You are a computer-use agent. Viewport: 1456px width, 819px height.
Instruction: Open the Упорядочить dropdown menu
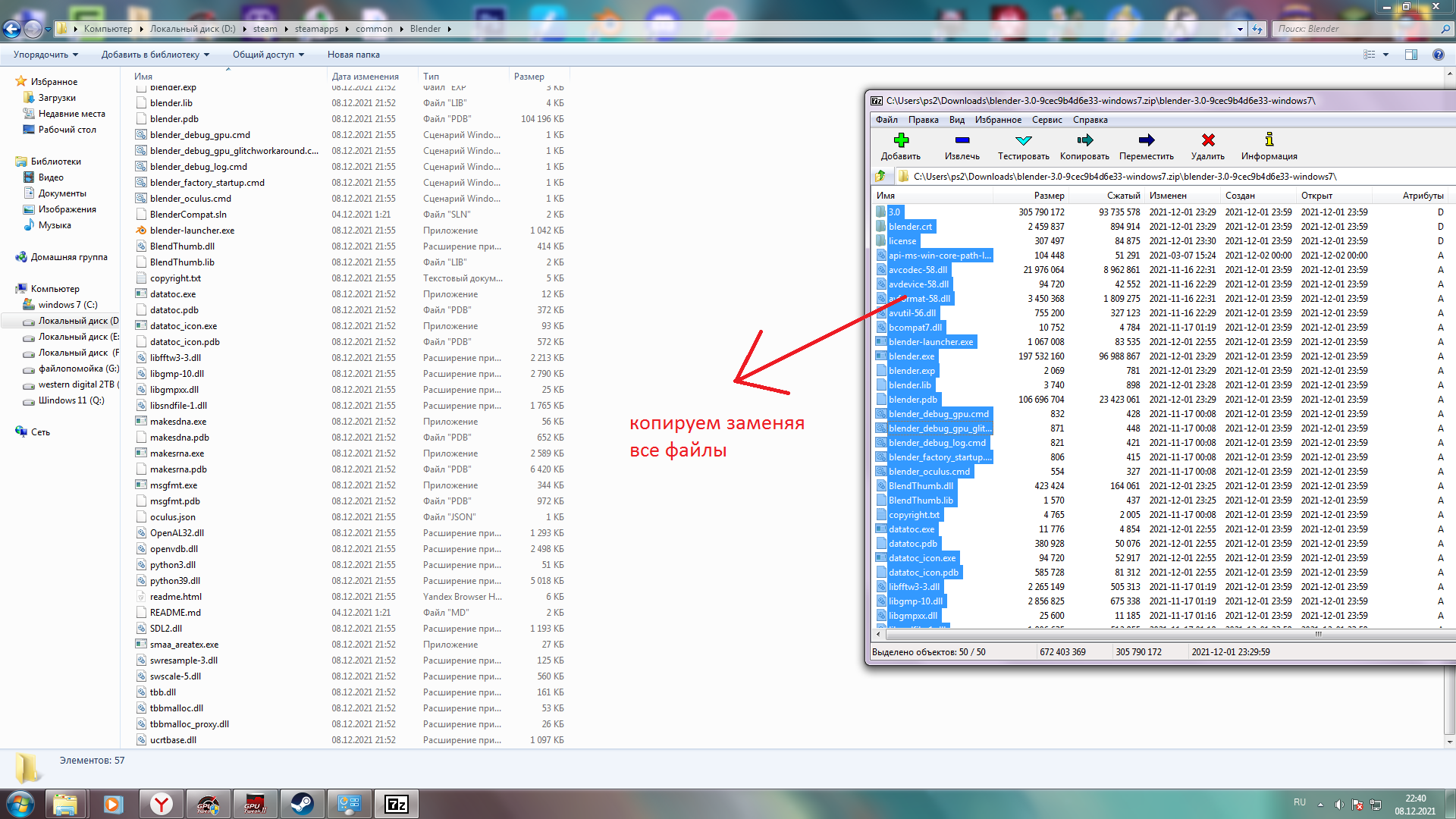click(45, 55)
